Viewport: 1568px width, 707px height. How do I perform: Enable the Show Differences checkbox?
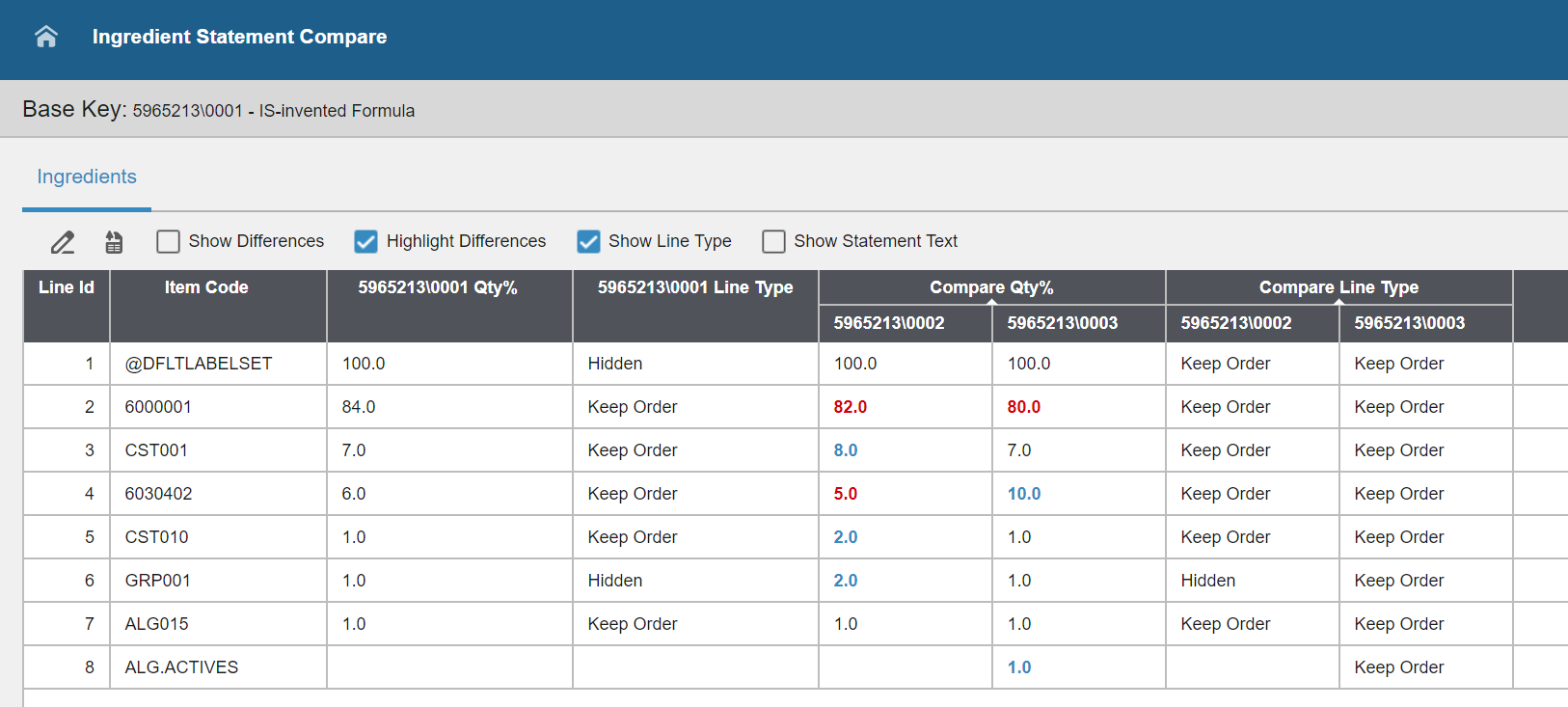coord(169,241)
